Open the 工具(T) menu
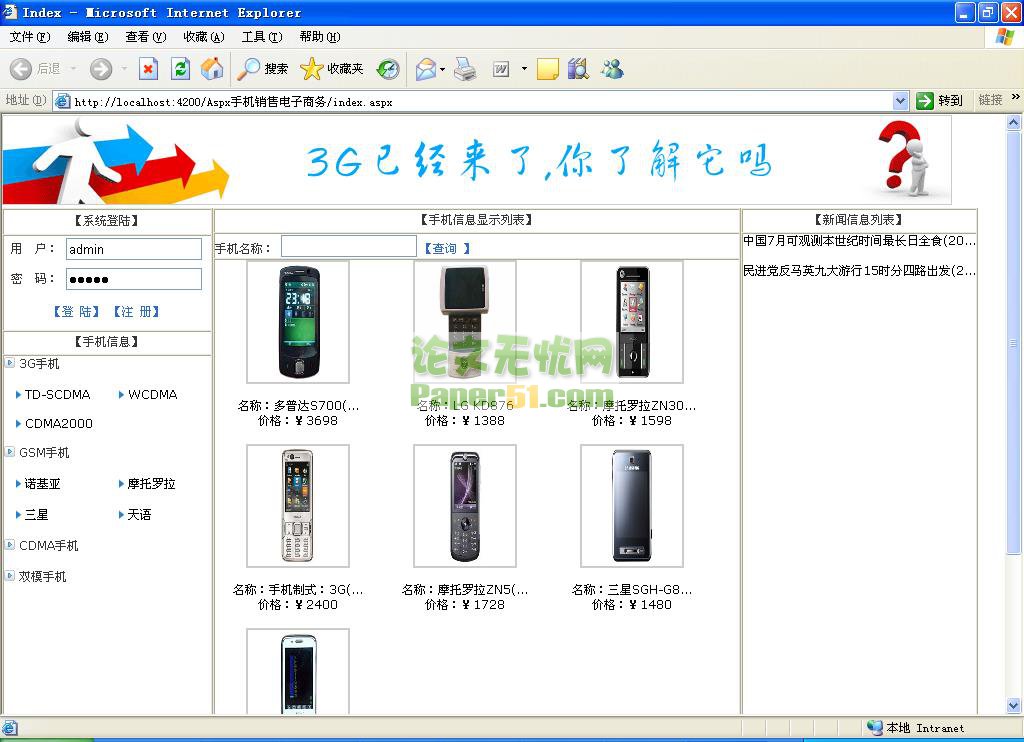The width and height of the screenshot is (1024, 742). (x=262, y=37)
